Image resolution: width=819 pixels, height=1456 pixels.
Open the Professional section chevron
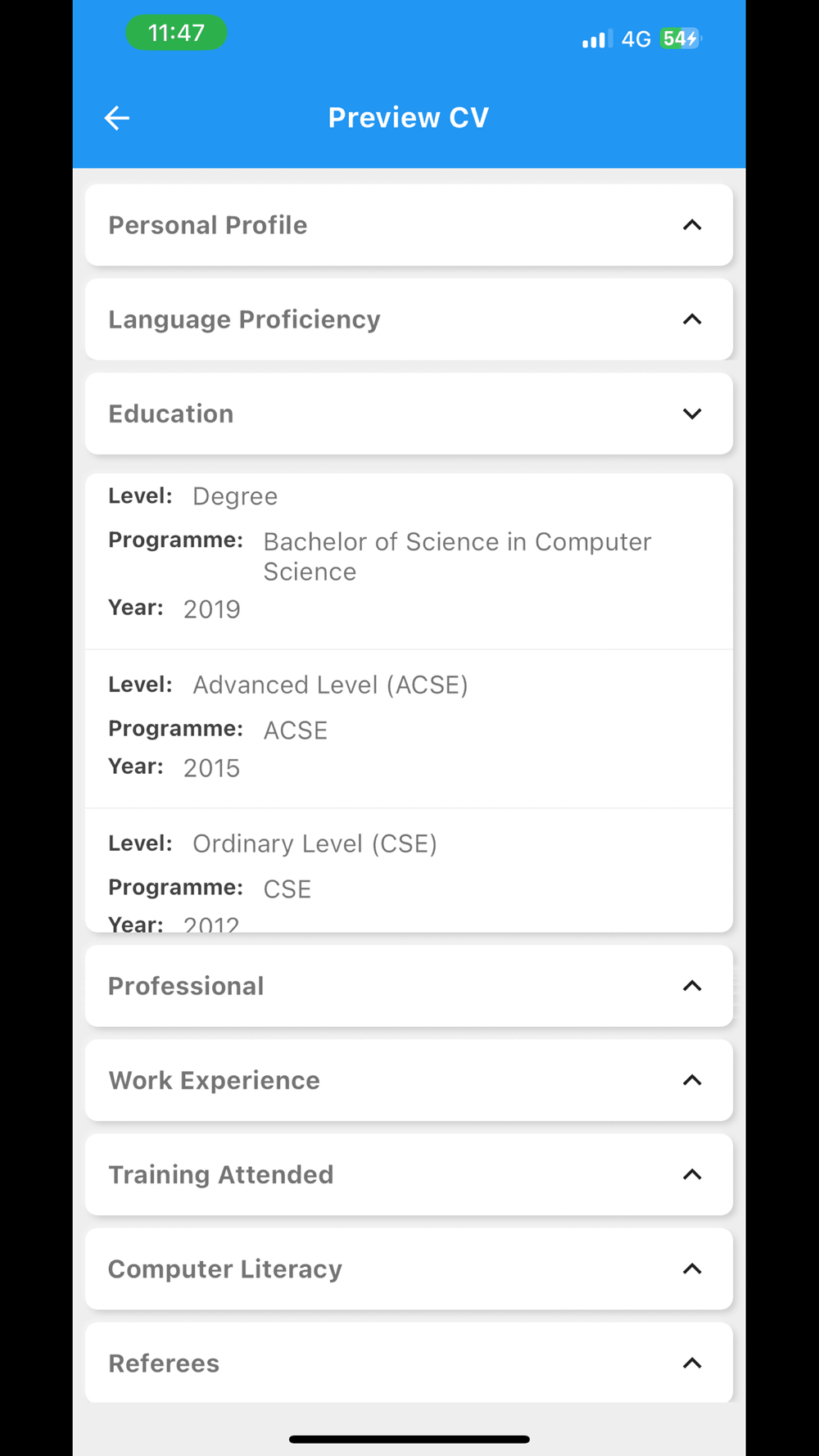692,986
